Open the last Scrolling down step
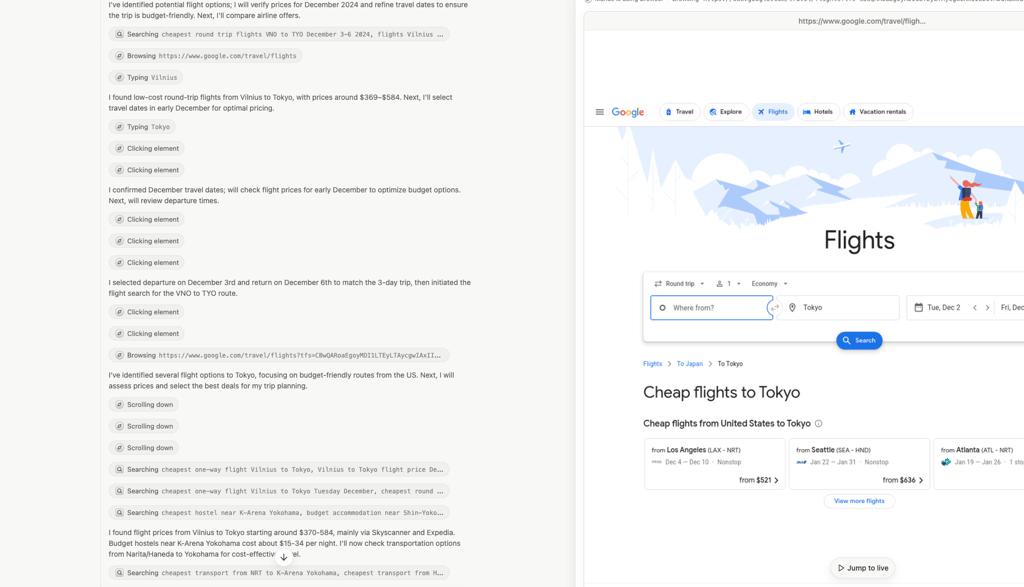 click(x=144, y=447)
